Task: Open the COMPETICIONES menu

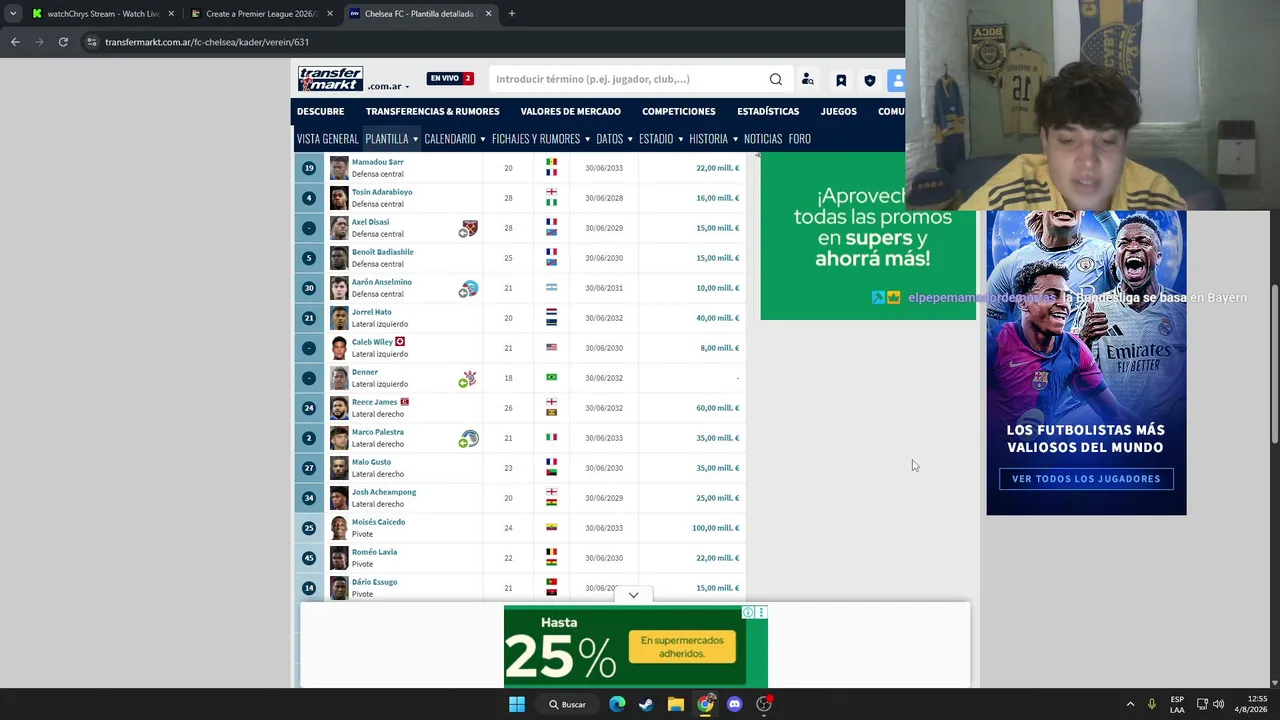Action: pyautogui.click(x=679, y=111)
